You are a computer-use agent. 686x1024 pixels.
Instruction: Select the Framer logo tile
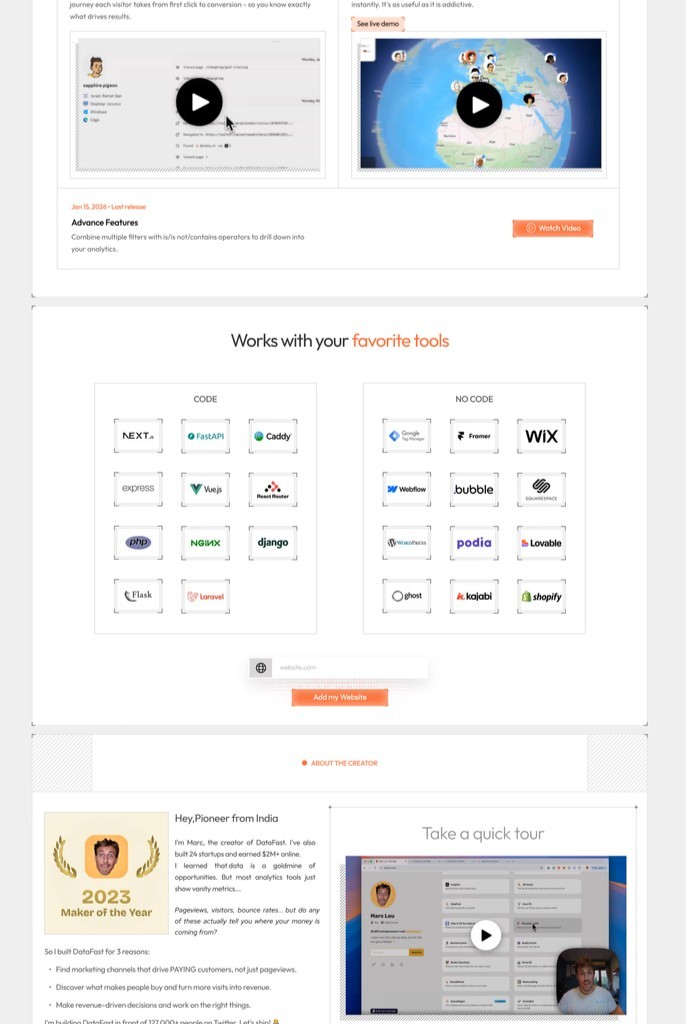pyautogui.click(x=474, y=436)
